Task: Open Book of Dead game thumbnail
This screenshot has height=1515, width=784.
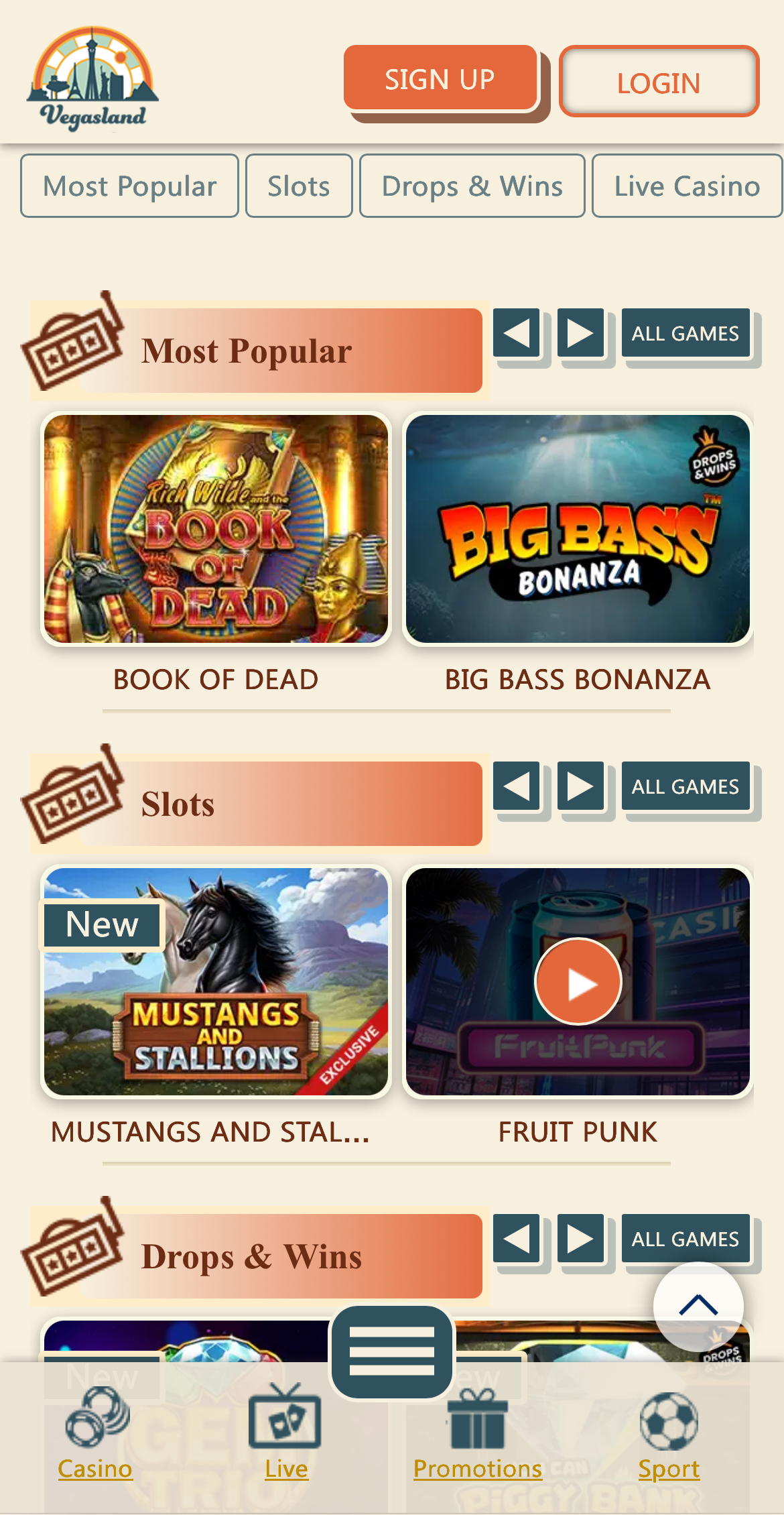Action: [x=216, y=529]
